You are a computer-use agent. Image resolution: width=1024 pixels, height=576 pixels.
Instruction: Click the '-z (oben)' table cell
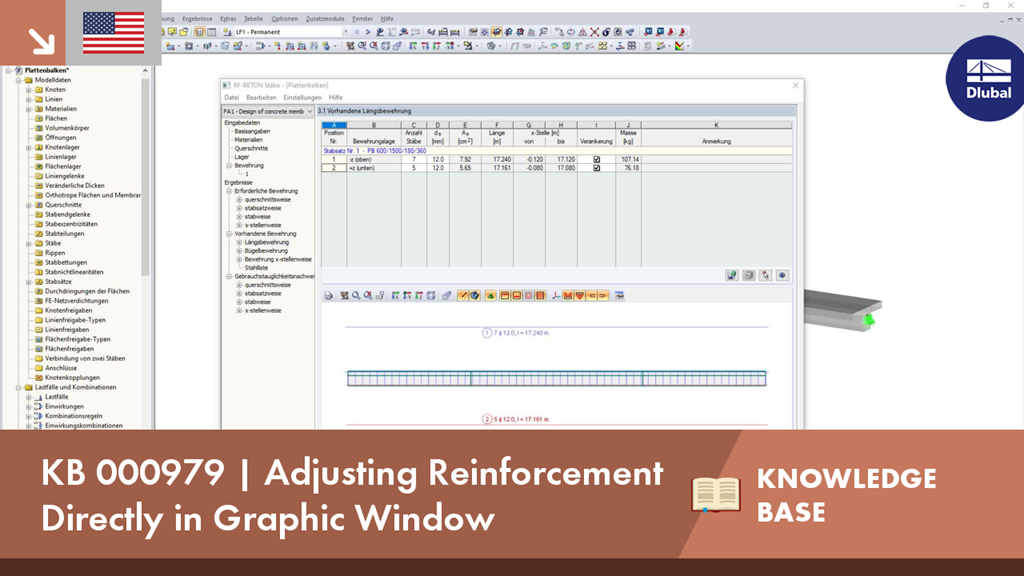click(374, 159)
